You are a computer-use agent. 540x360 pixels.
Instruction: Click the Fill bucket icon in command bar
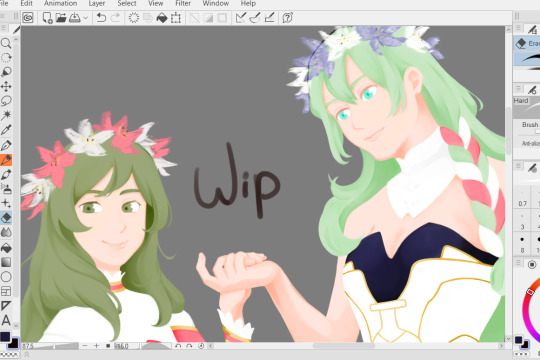pos(162,18)
